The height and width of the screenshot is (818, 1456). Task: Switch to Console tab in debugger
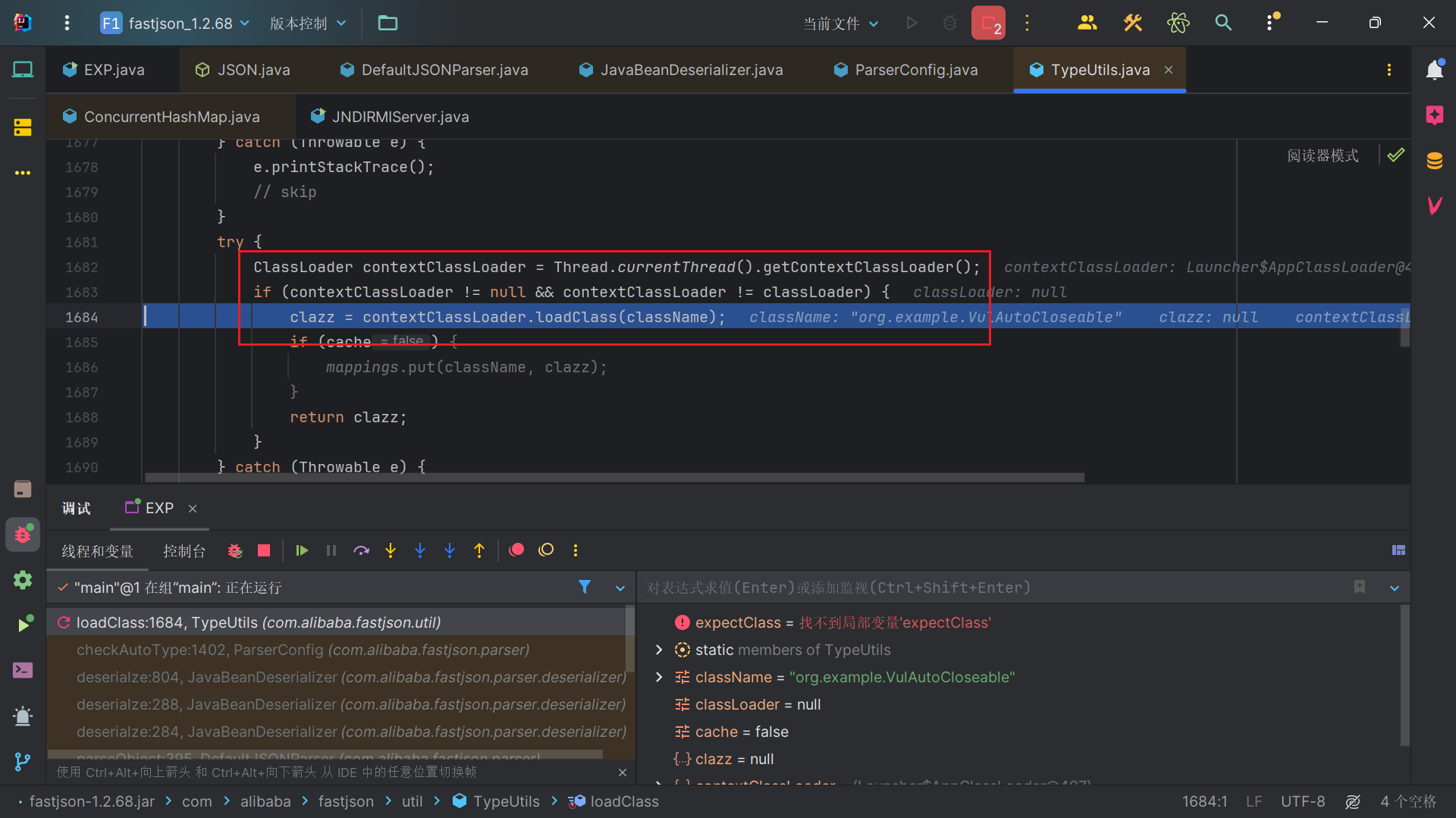tap(184, 551)
